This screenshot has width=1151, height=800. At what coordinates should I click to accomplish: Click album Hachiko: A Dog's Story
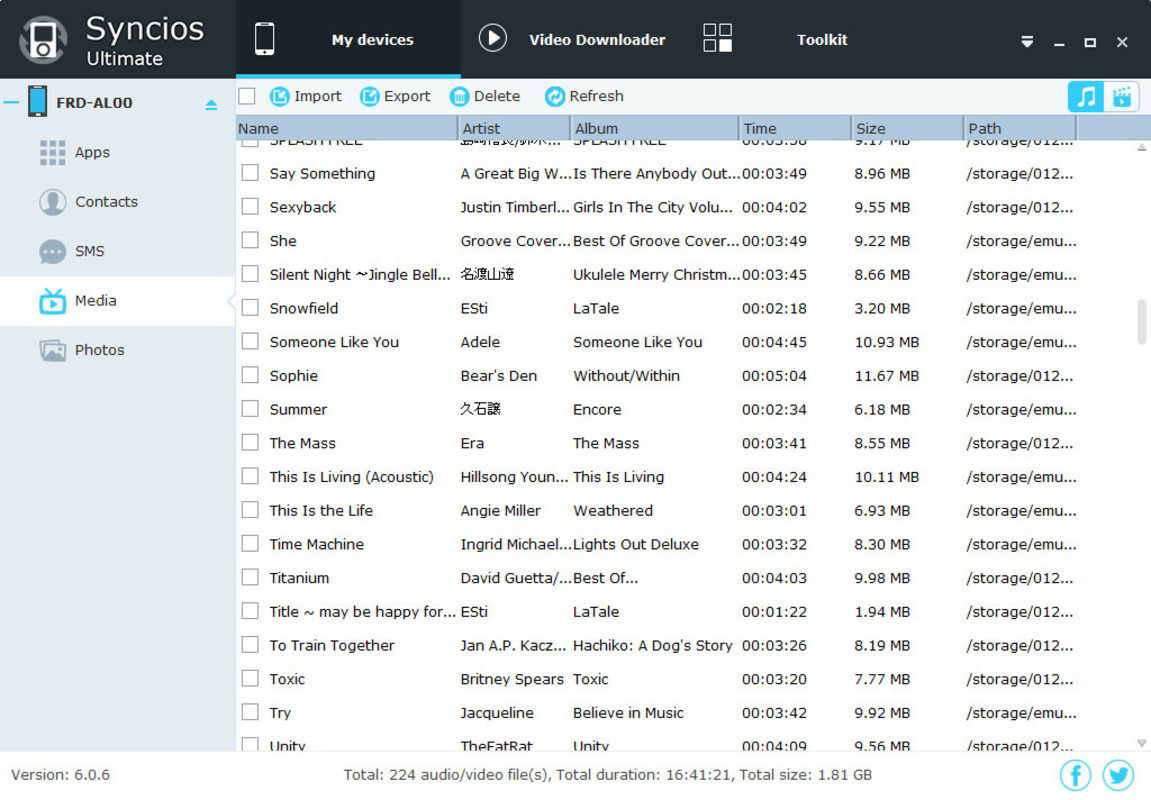pyautogui.click(x=653, y=646)
